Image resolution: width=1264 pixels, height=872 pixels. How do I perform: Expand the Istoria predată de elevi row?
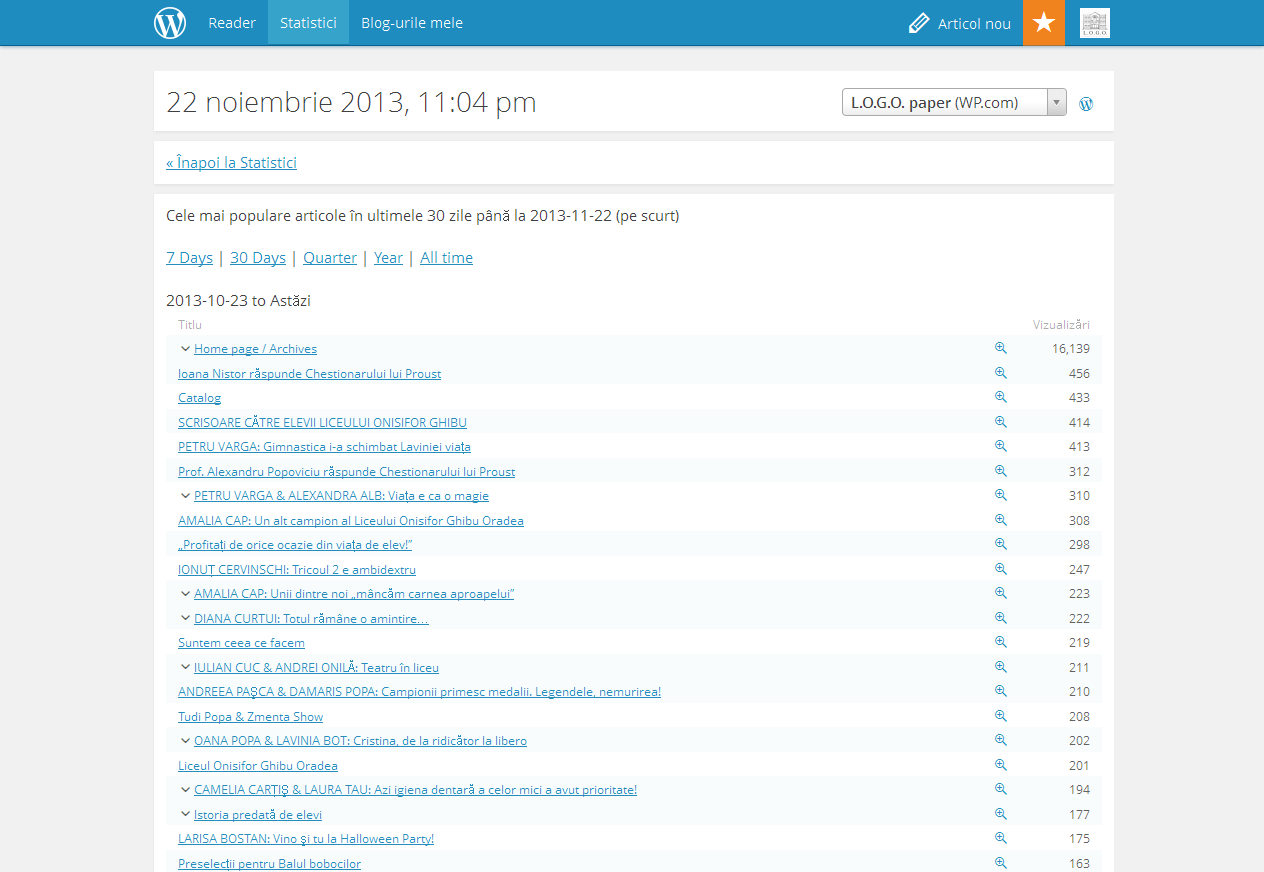point(185,814)
